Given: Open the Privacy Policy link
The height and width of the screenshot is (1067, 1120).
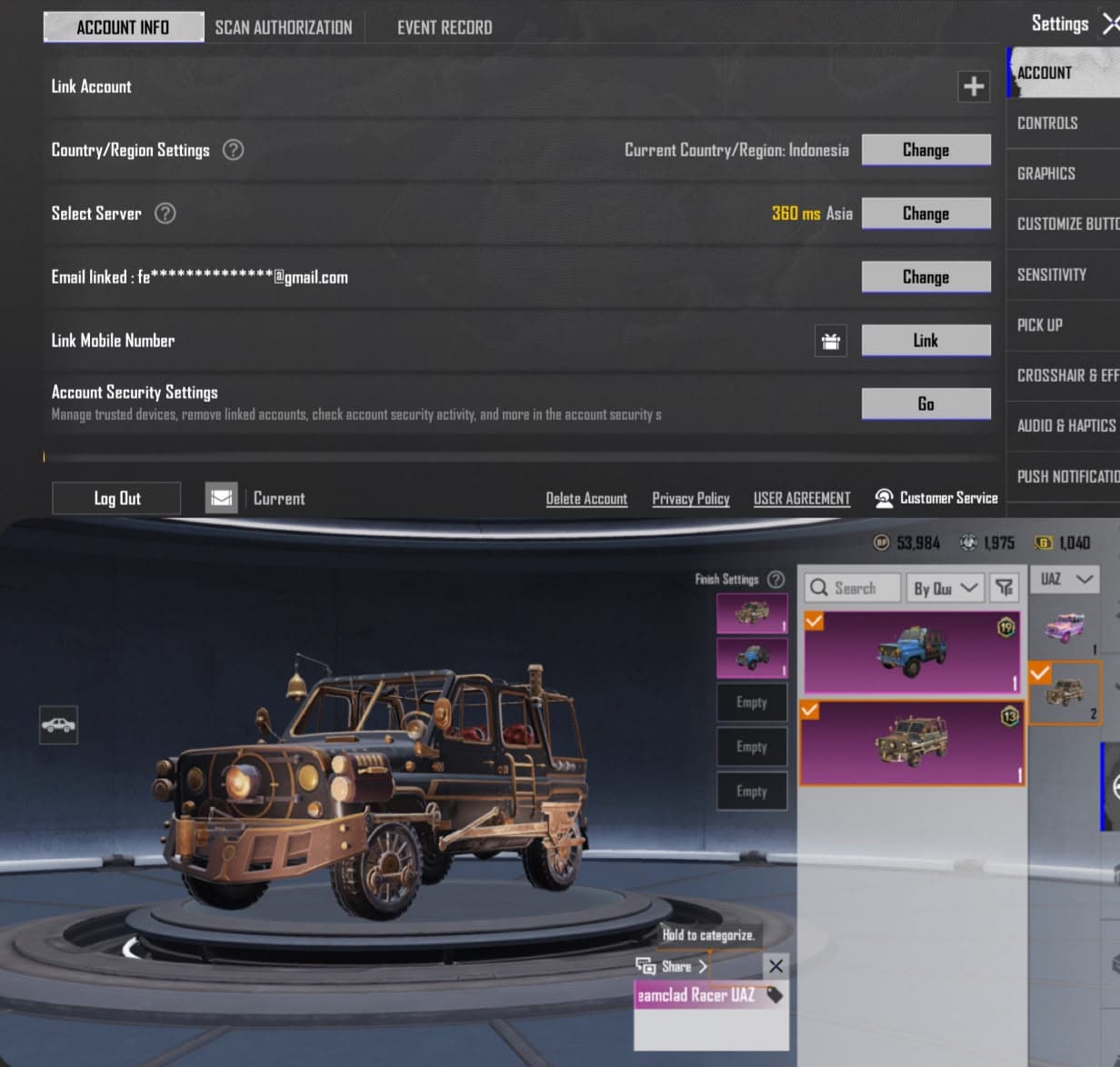Looking at the screenshot, I should [691, 498].
